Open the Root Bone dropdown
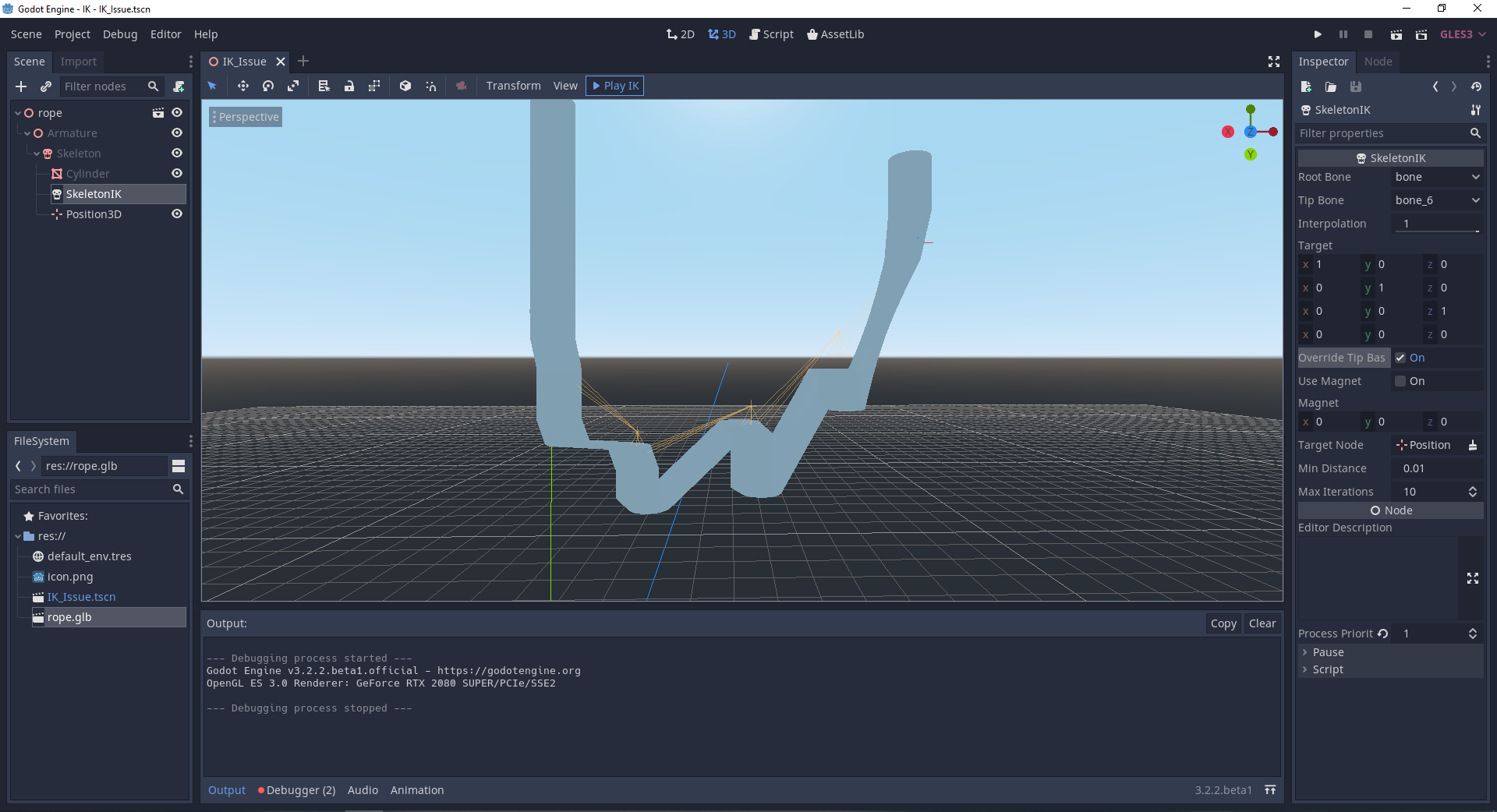Viewport: 1497px width, 812px height. pos(1438,177)
